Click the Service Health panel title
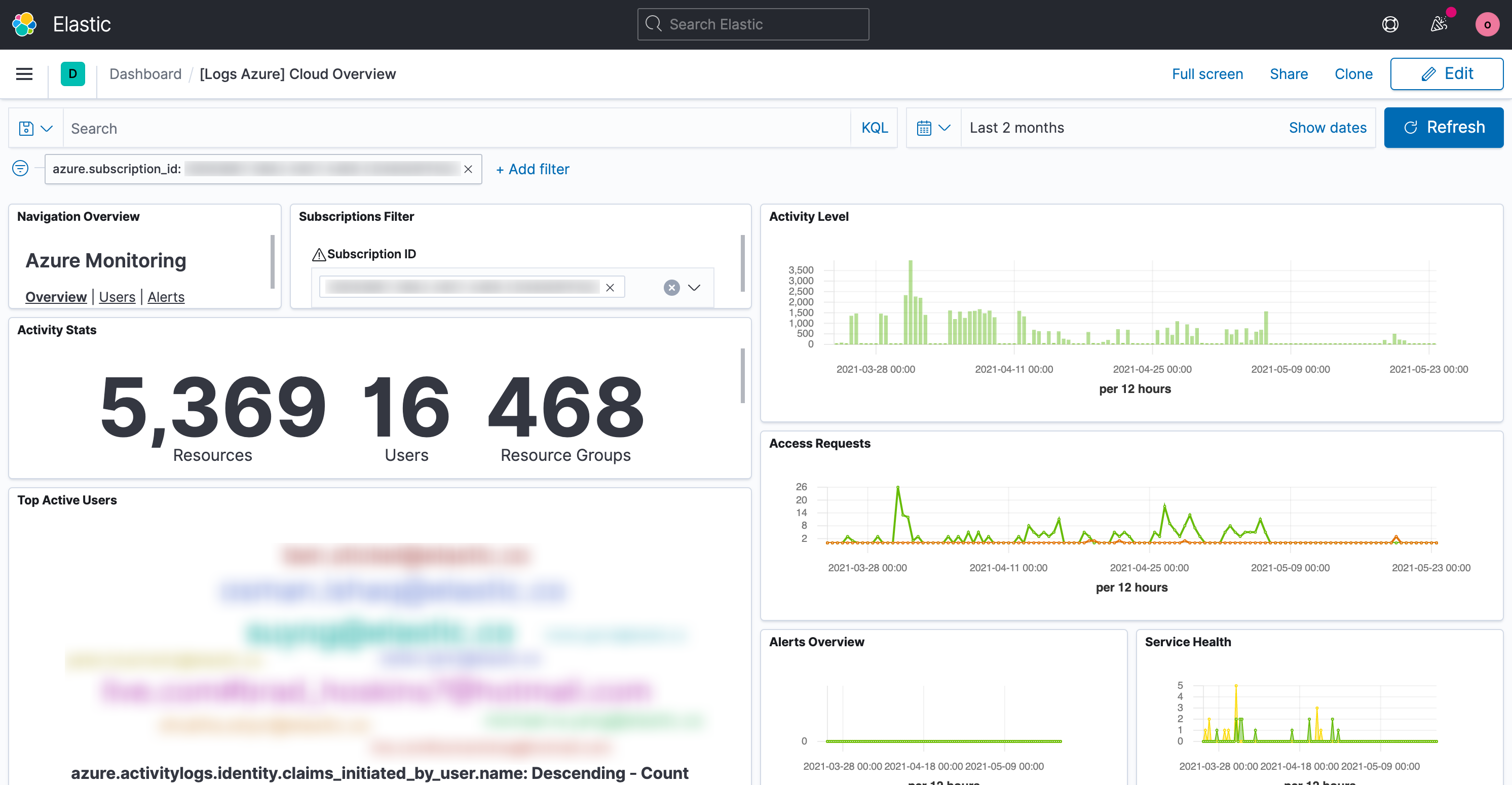Viewport: 1512px width, 785px height. (1187, 642)
